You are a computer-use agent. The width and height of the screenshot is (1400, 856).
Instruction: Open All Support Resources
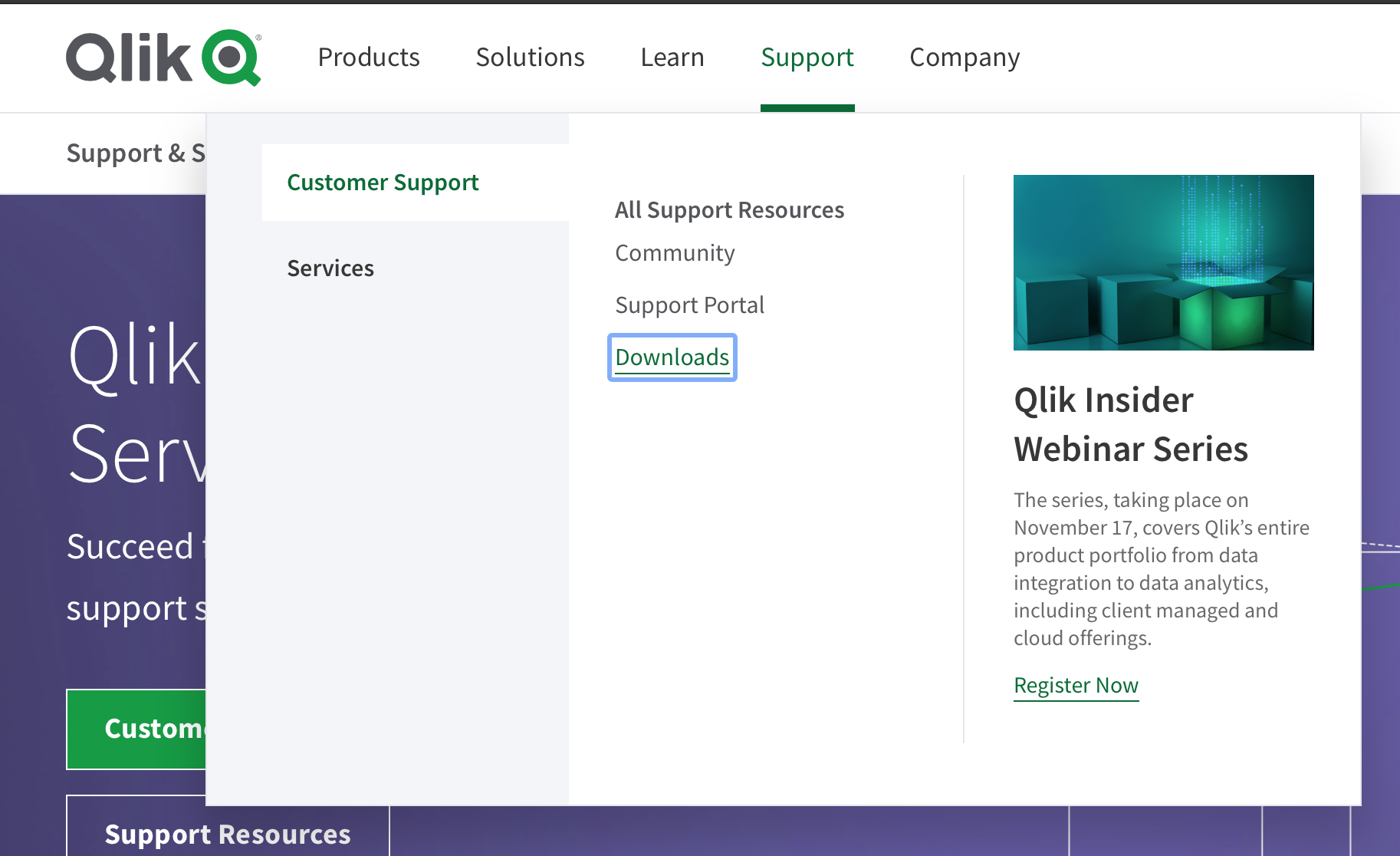[x=729, y=209]
